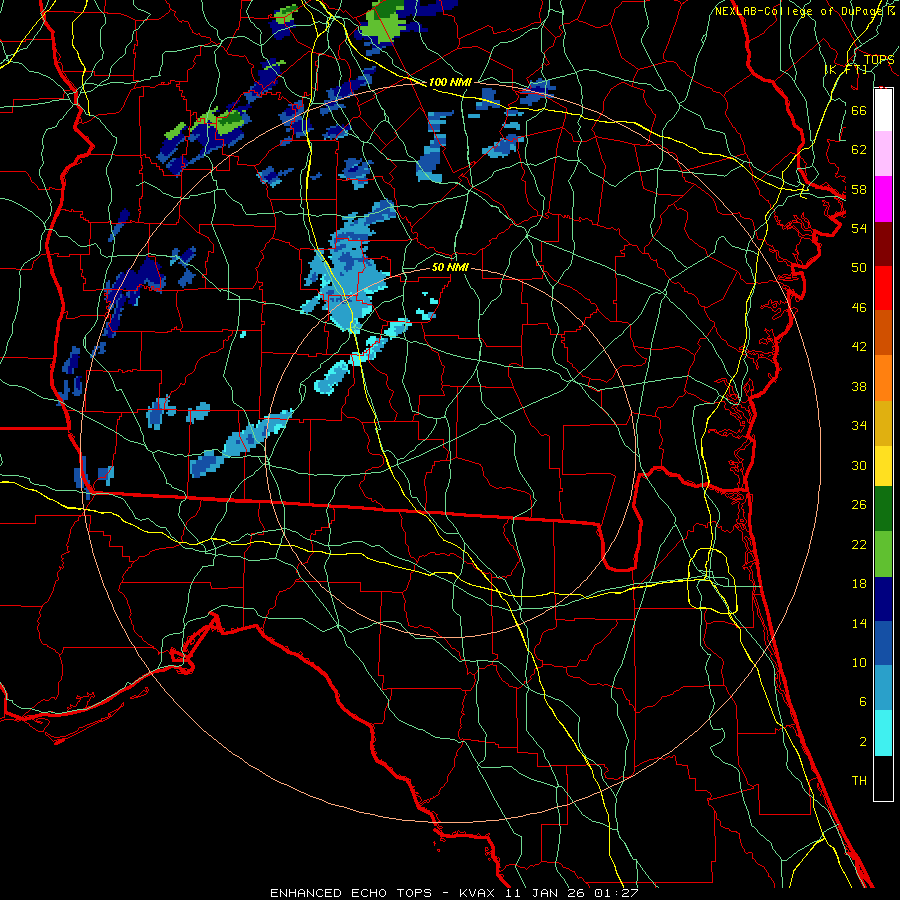Screen dimensions: 900x900
Task: Click the "50" legend value on color scale
Action: pyautogui.click(x=859, y=267)
